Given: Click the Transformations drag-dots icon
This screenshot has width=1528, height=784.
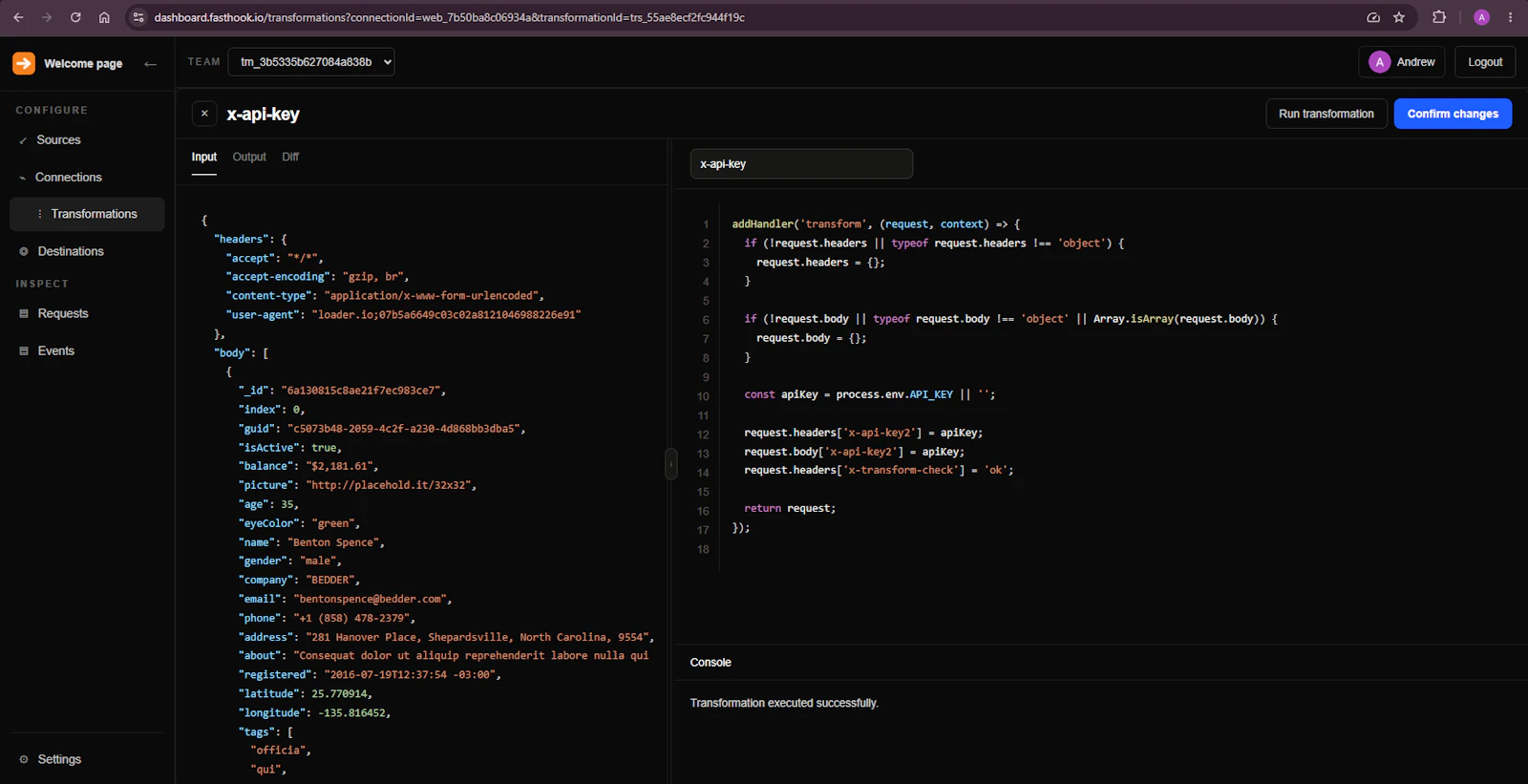Looking at the screenshot, I should click(x=39, y=214).
